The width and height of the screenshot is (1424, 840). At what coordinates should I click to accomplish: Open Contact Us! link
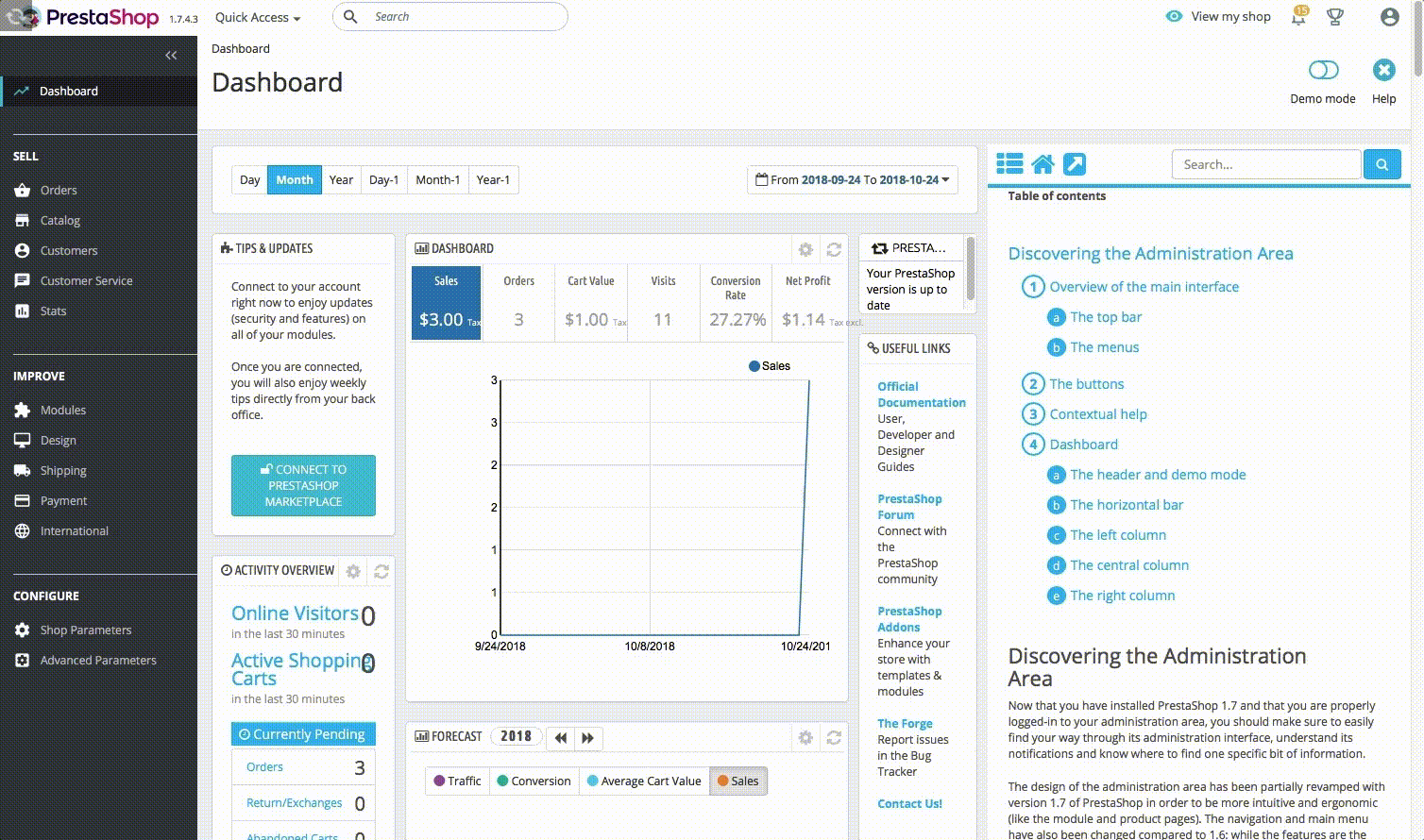(x=909, y=803)
